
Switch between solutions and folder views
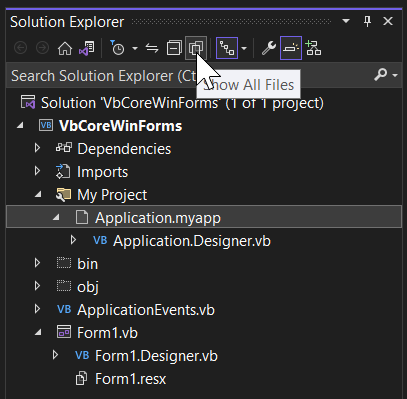coord(87,48)
